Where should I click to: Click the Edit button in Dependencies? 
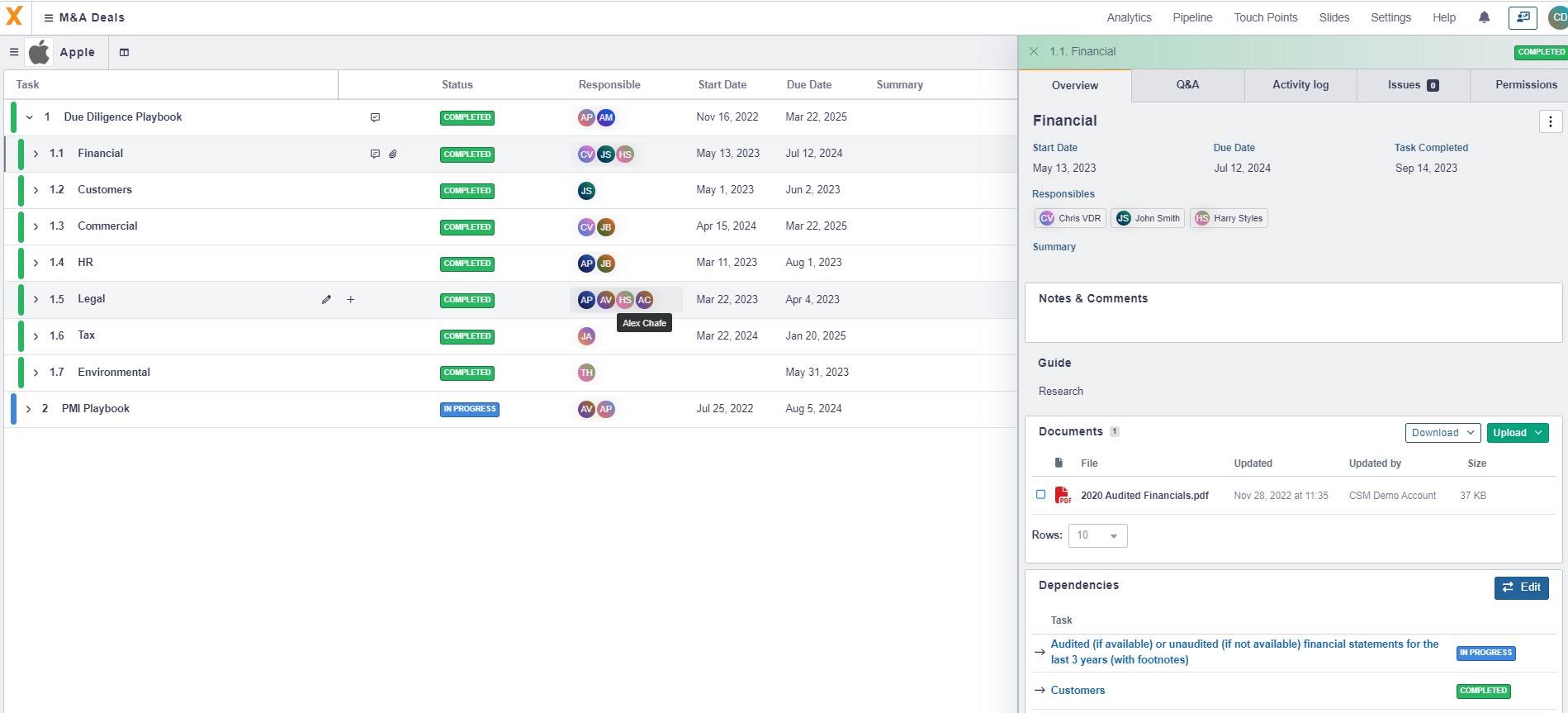(1521, 587)
